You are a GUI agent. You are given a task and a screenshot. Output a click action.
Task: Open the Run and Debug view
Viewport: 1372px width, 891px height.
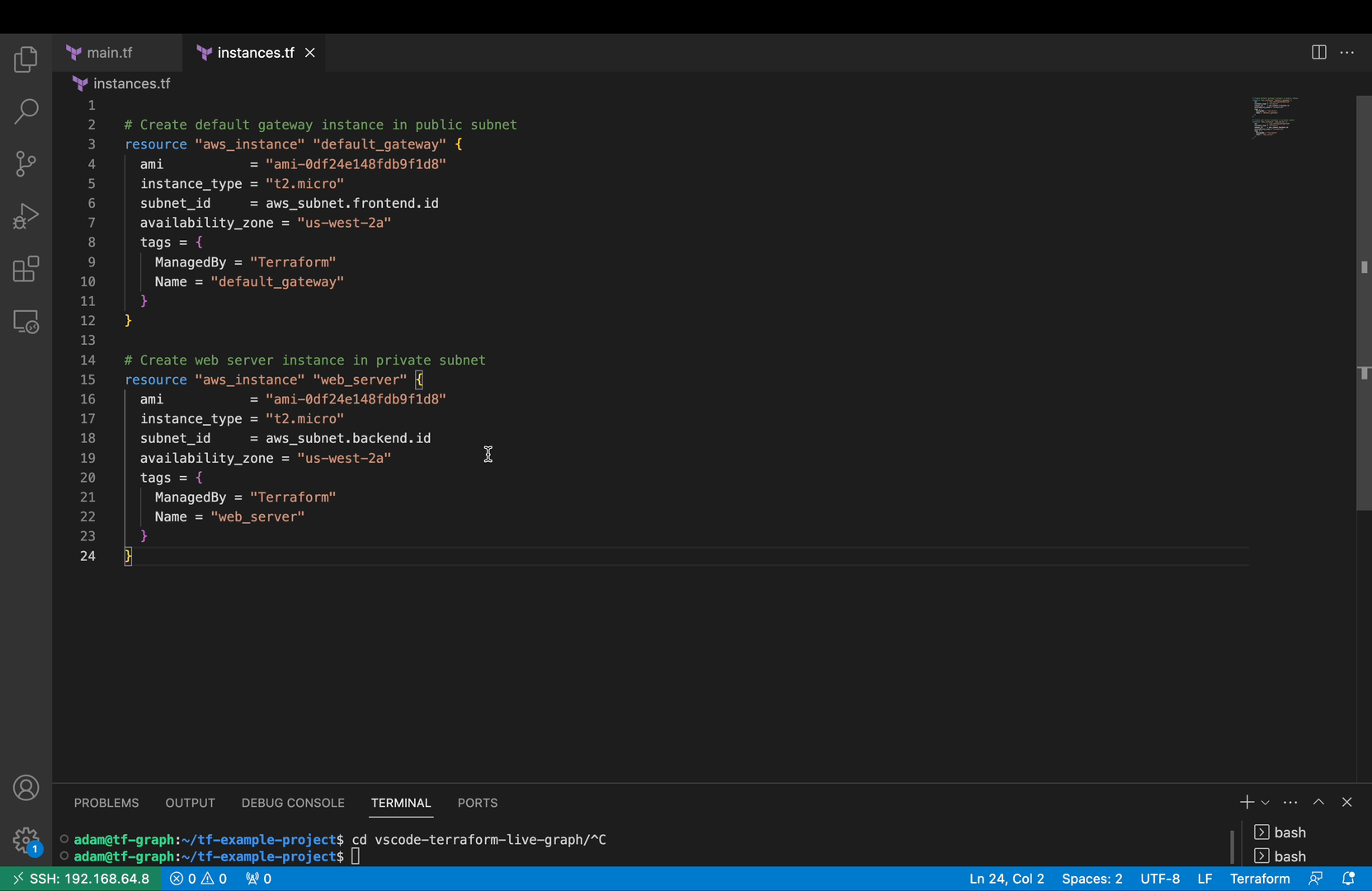[x=26, y=216]
